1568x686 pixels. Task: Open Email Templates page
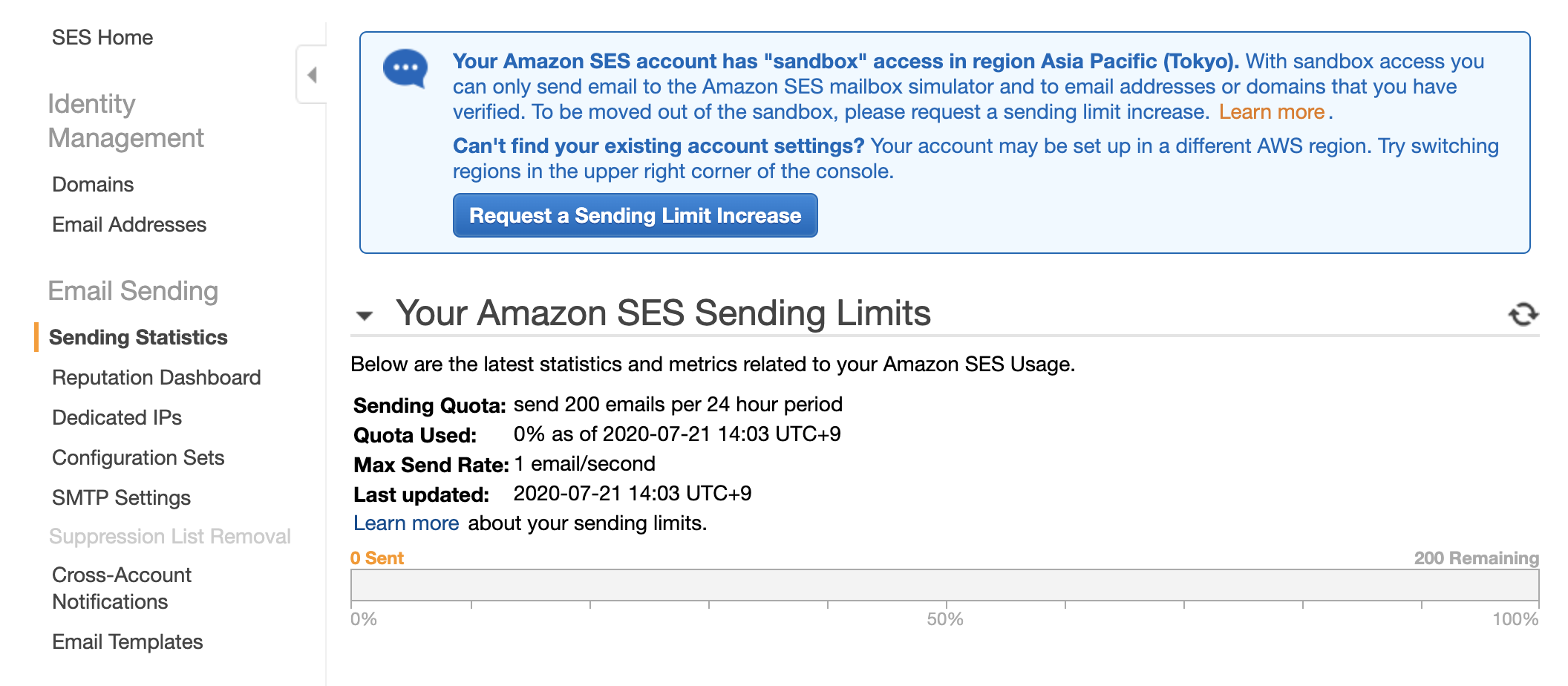[x=127, y=642]
